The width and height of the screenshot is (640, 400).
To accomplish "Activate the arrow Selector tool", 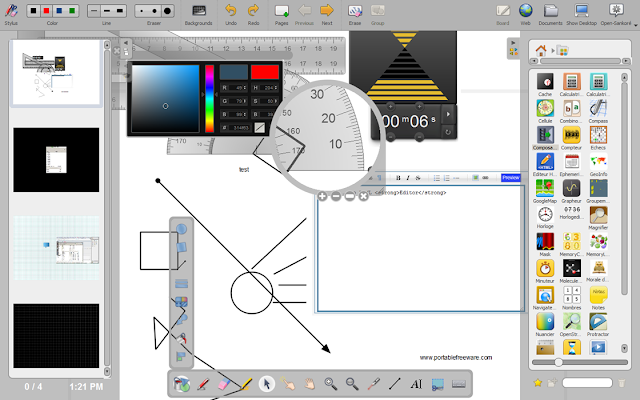I will (x=267, y=384).
